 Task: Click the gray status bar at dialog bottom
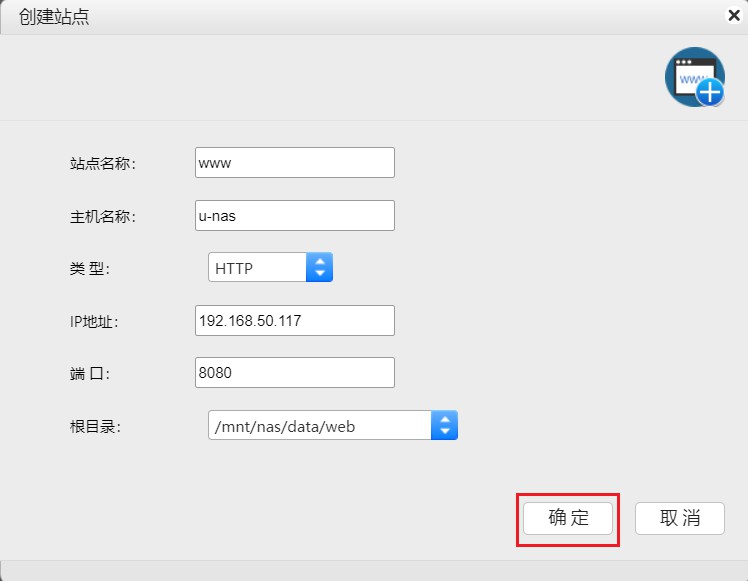click(x=374, y=570)
